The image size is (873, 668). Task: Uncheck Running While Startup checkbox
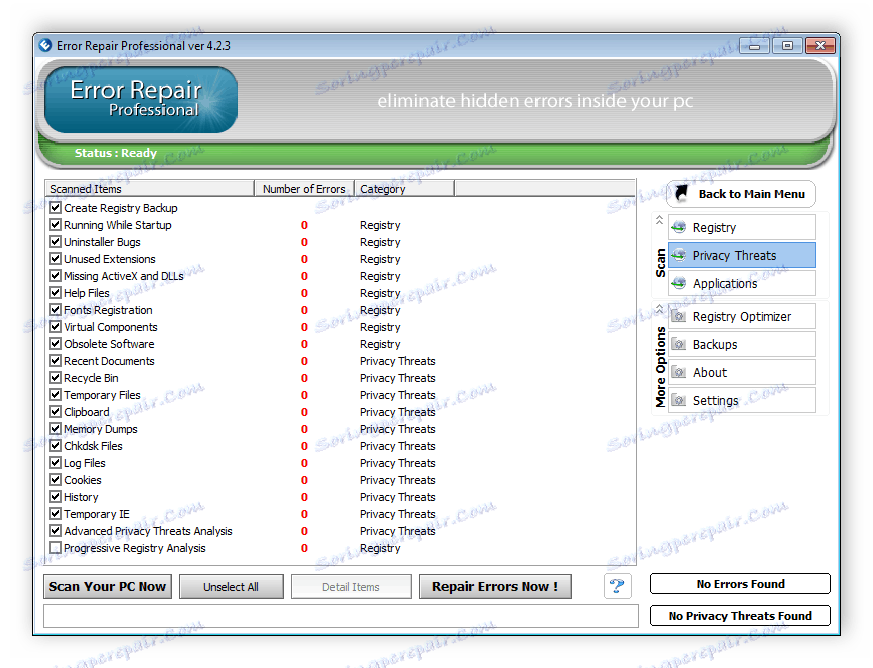coord(55,225)
